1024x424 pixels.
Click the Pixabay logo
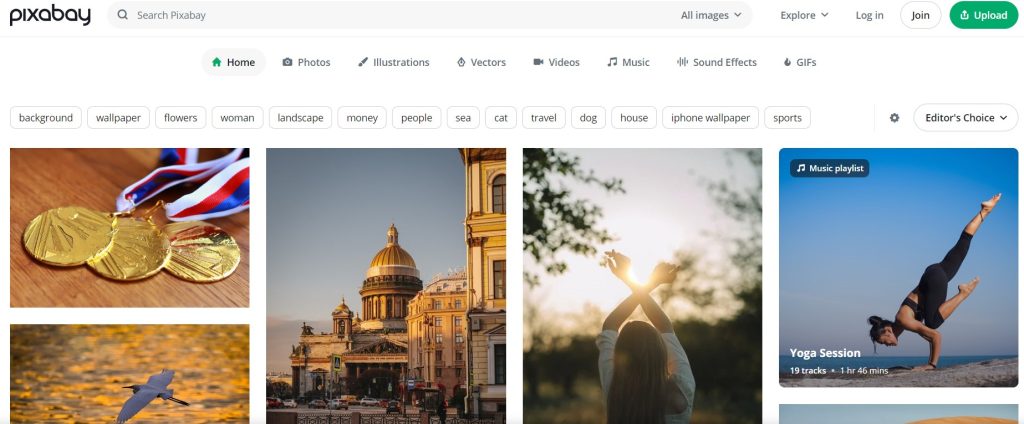pyautogui.click(x=50, y=15)
